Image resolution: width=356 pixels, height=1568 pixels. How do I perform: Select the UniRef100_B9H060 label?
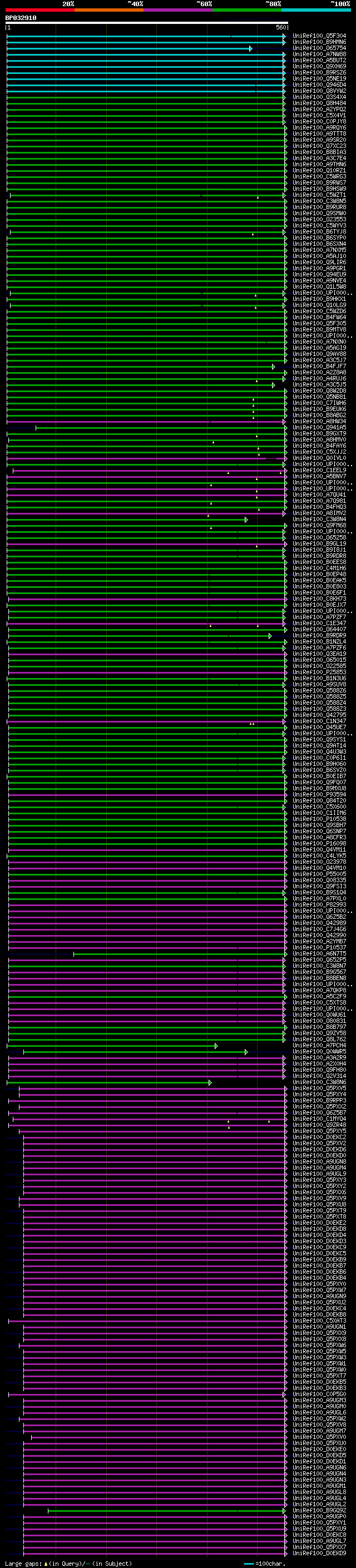click(x=319, y=764)
